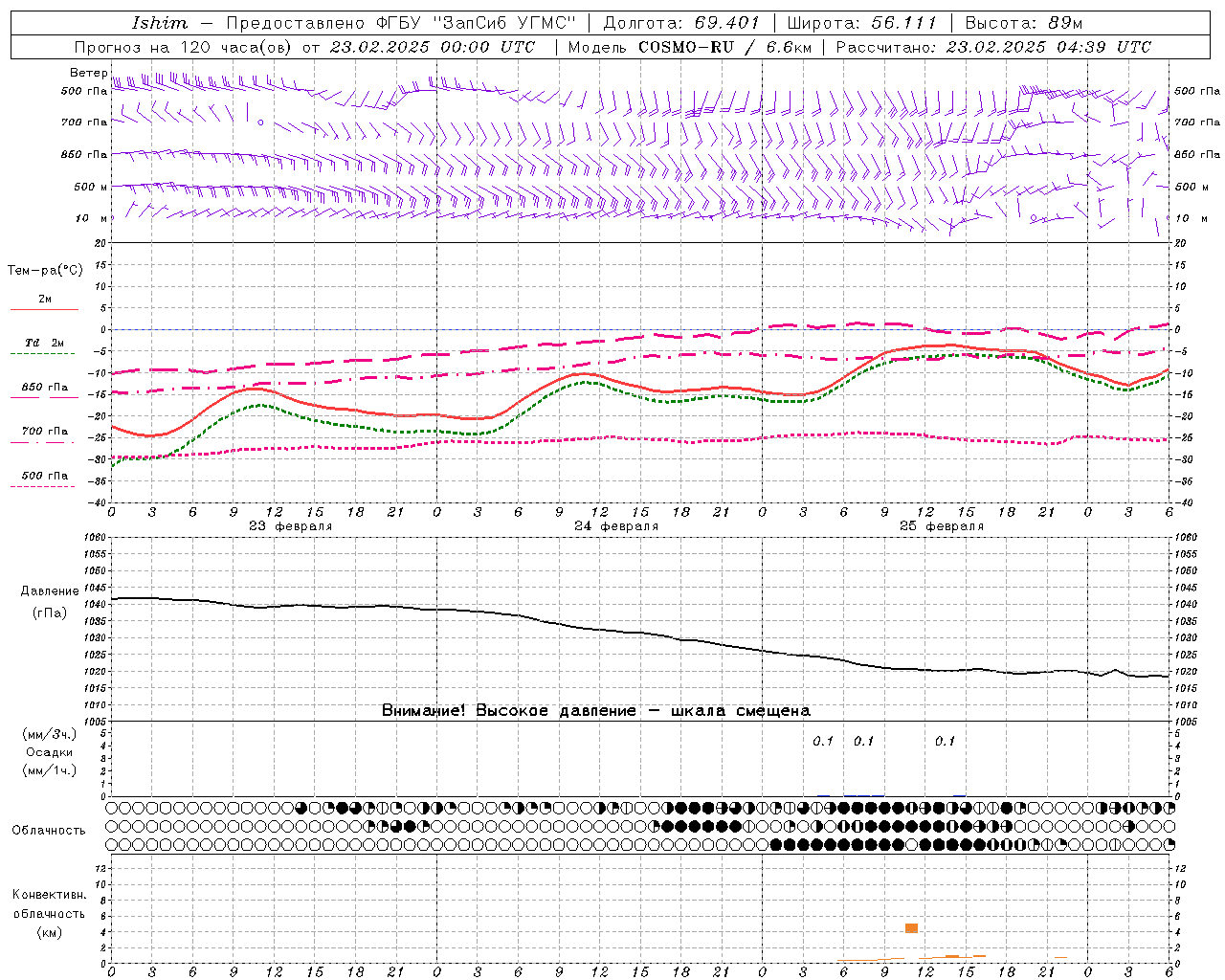Click the "Тем-ра(°C)" temperature label
The image size is (1225, 980).
coord(45,270)
